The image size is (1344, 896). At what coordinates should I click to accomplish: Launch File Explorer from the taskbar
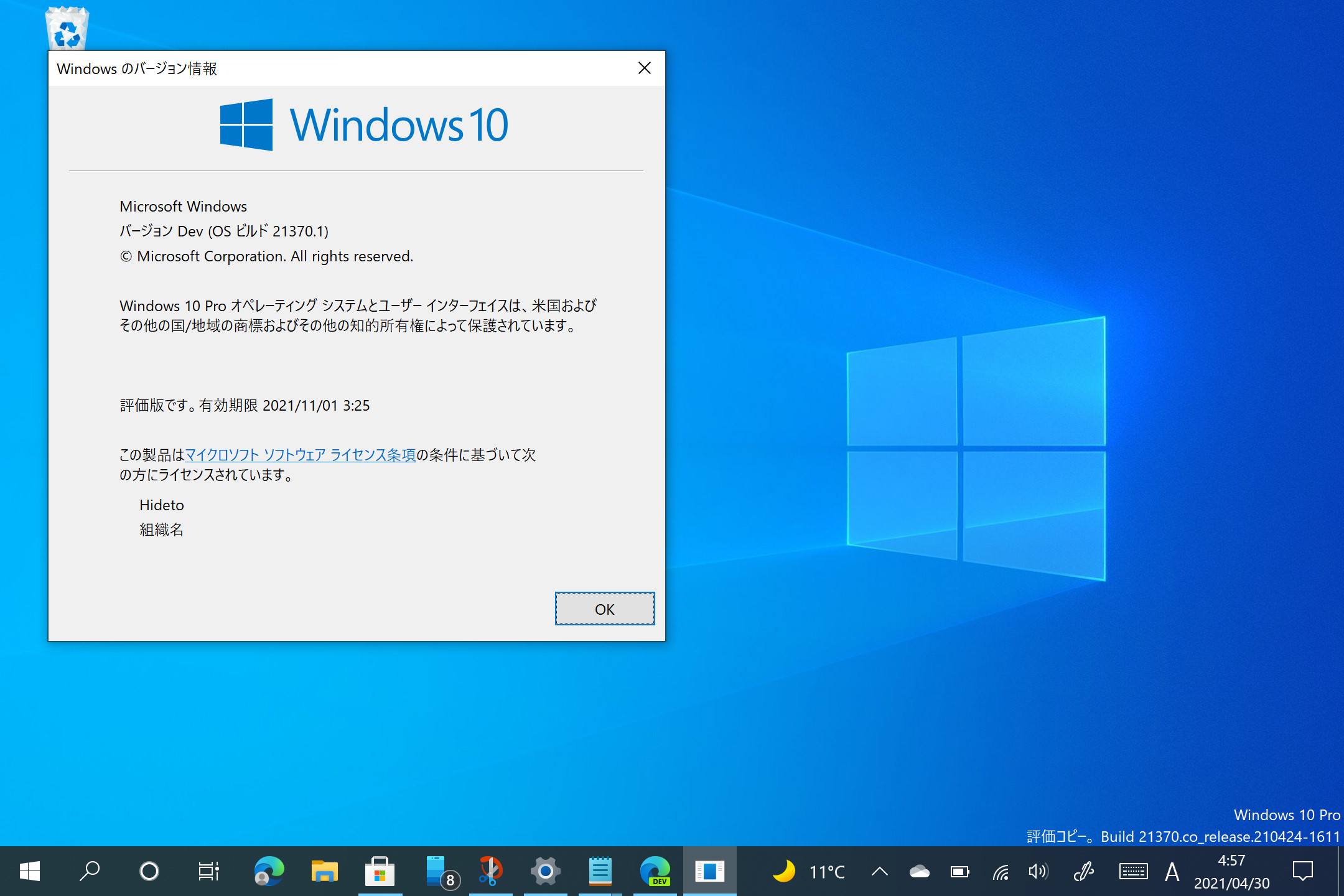[324, 871]
